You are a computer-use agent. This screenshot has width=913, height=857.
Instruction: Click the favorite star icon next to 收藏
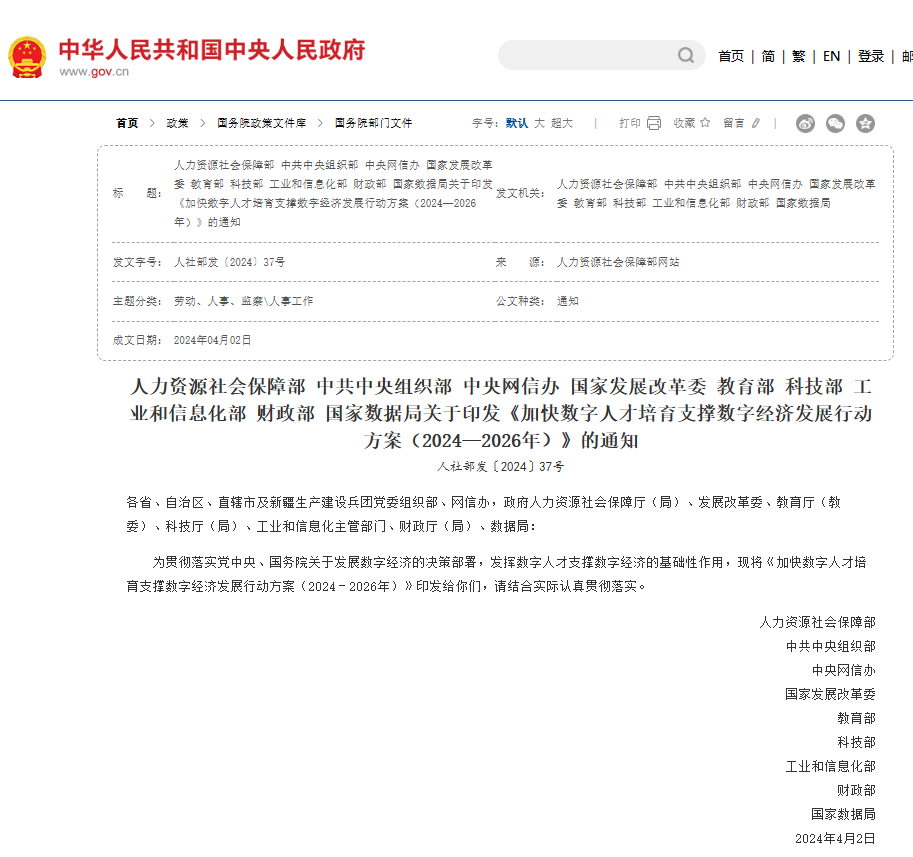(x=705, y=122)
